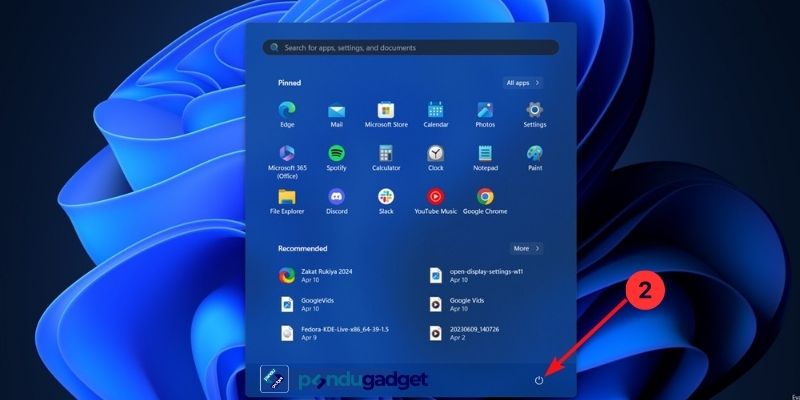Launch Notepad

(485, 158)
